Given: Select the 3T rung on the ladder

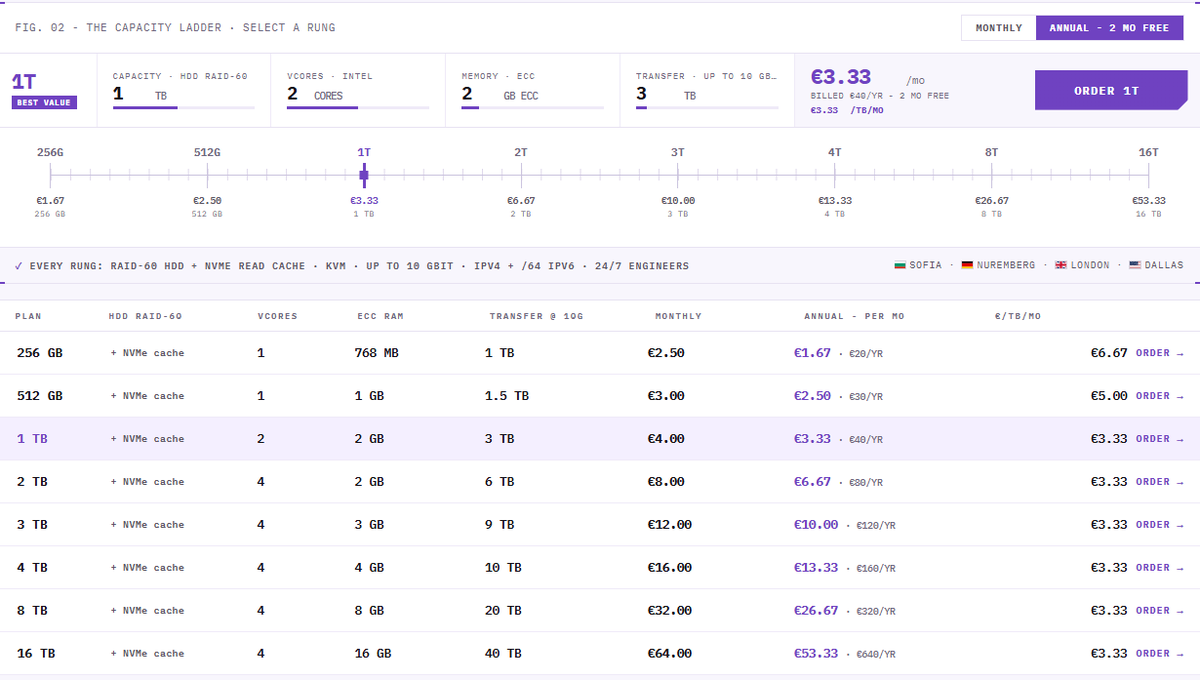Looking at the screenshot, I should pyautogui.click(x=678, y=152).
